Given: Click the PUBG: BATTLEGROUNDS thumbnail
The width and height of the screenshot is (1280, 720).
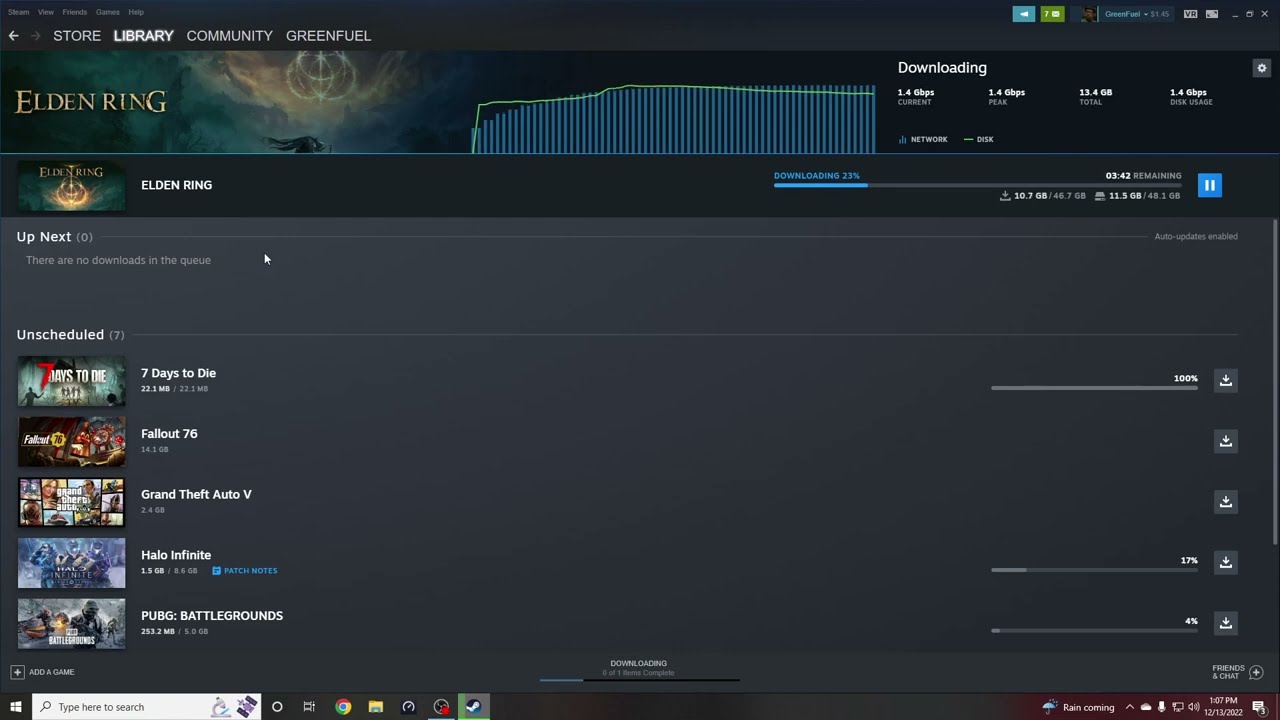Looking at the screenshot, I should coord(71,623).
